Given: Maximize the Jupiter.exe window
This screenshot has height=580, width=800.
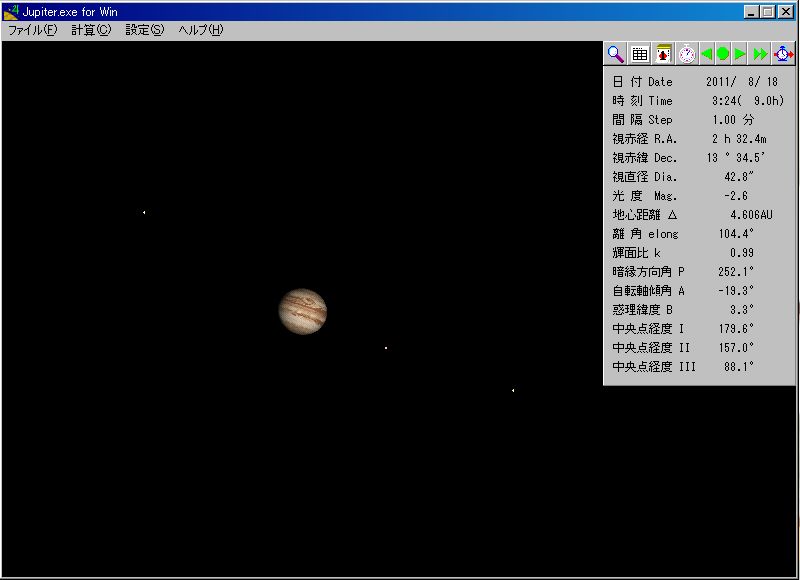Looking at the screenshot, I should pos(767,12).
